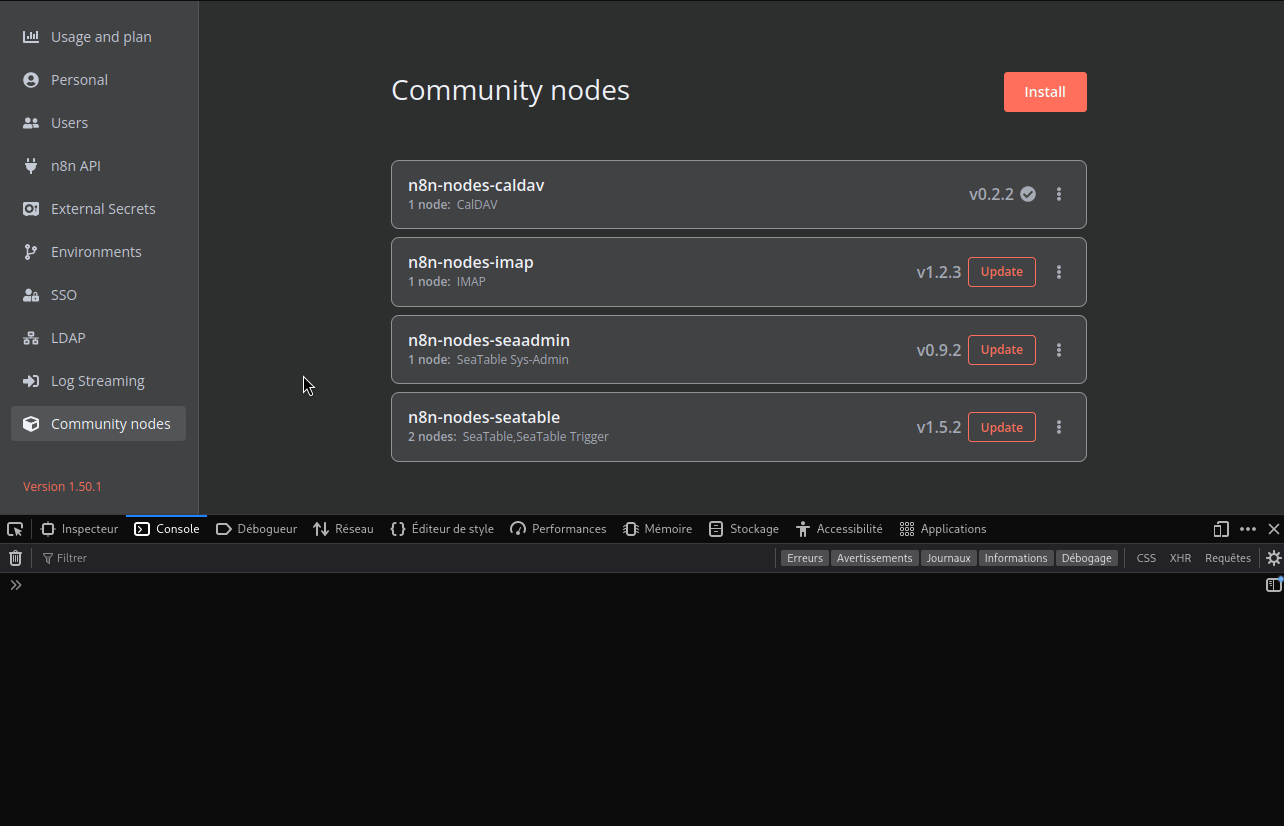This screenshot has width=1284, height=826.
Task: Switch to Stockage devtools tab
Action: click(744, 529)
